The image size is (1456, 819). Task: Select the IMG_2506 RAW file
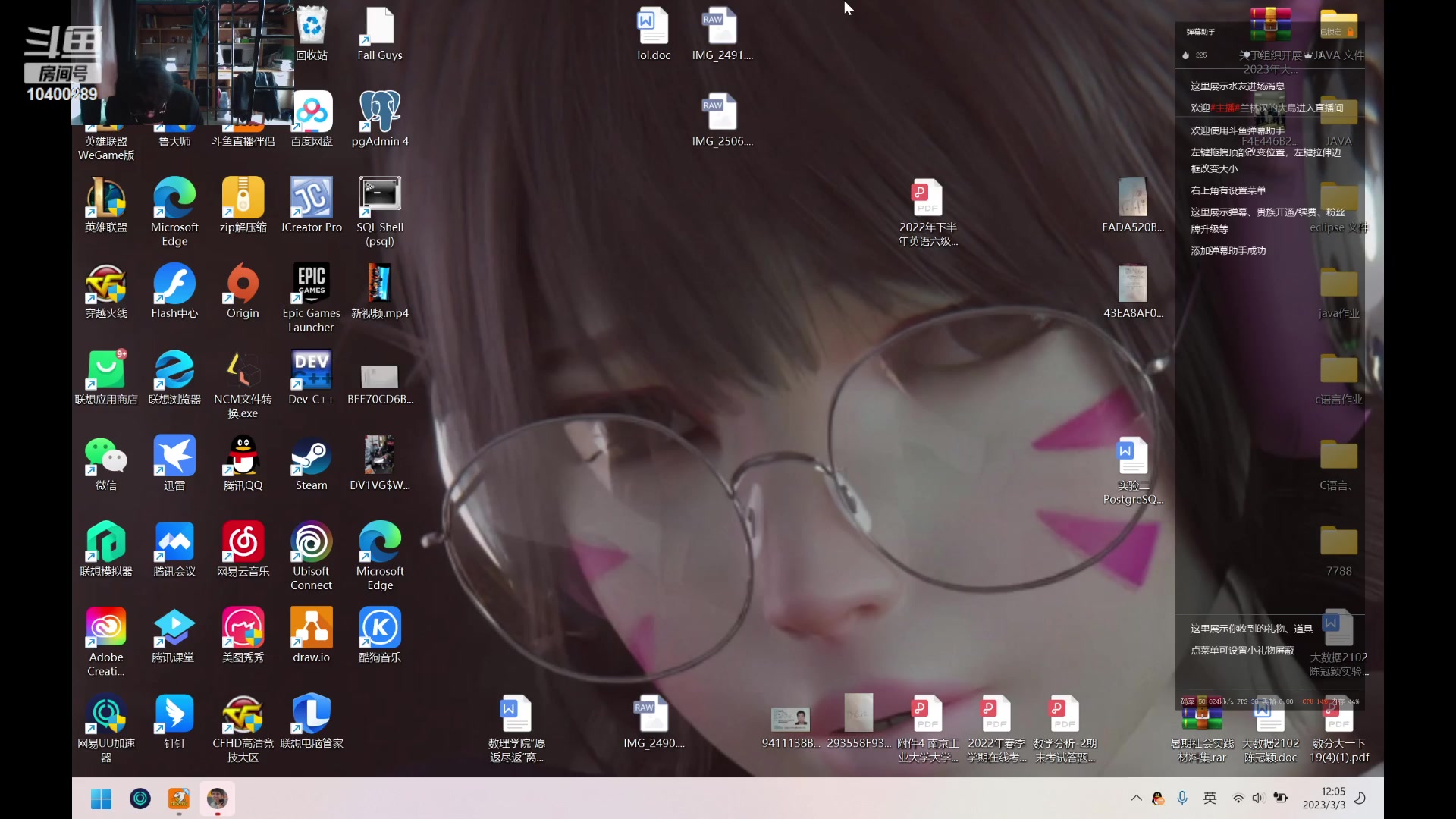coord(722,120)
